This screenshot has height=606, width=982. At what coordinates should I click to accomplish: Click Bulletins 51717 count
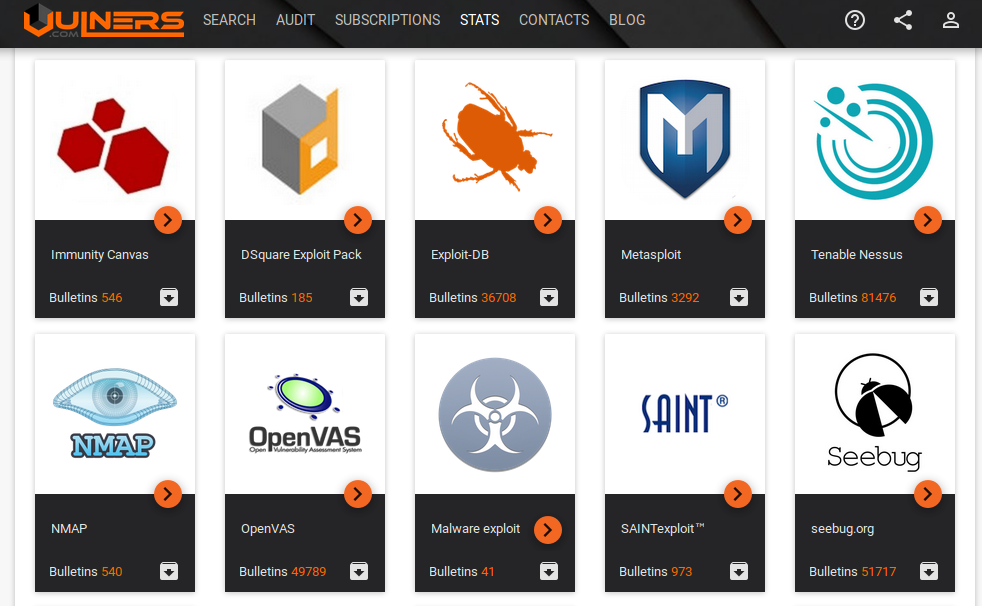852,572
